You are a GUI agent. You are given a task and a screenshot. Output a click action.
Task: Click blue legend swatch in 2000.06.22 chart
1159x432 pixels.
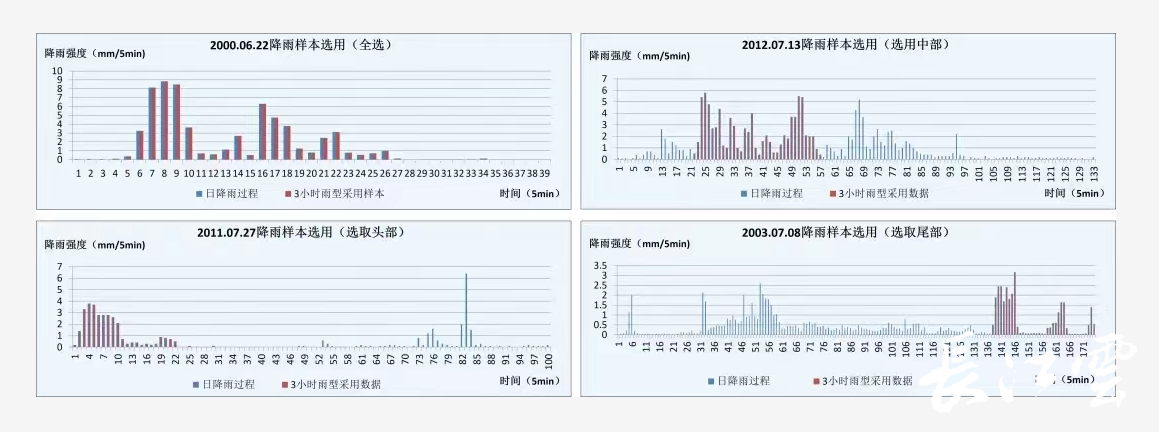[198, 194]
